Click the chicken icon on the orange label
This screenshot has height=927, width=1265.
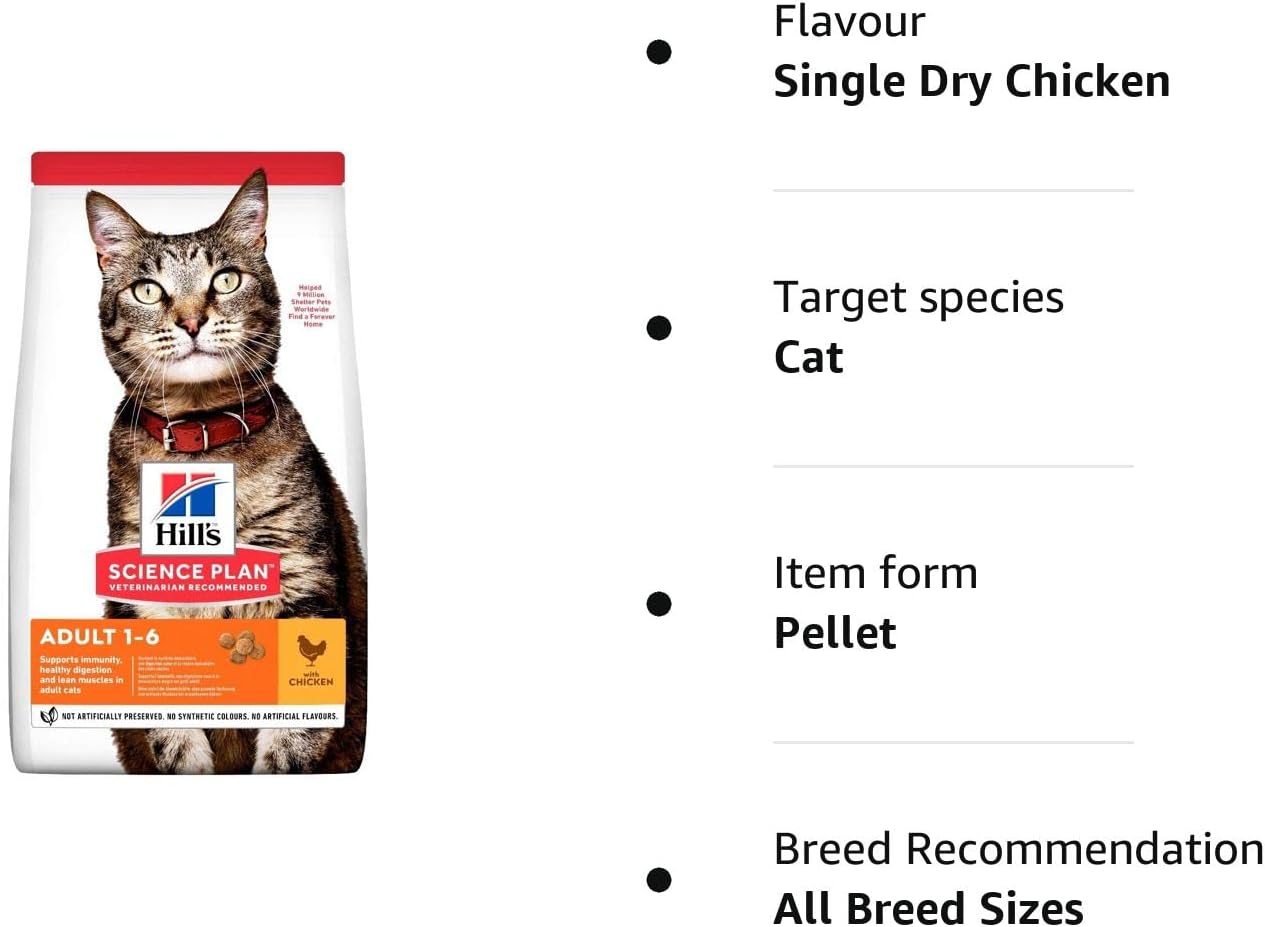311,652
